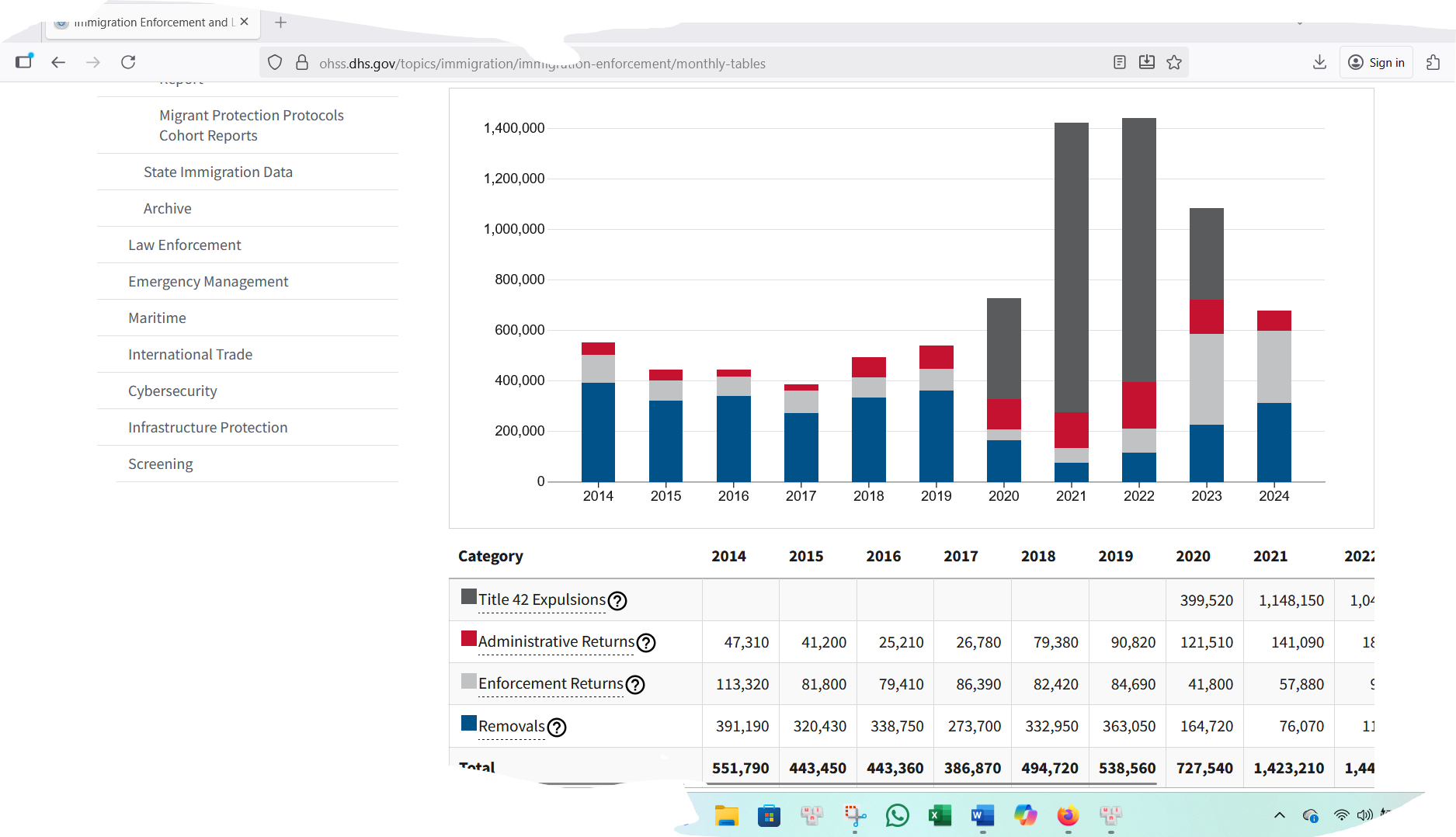Click the Sign in button

click(x=1377, y=63)
